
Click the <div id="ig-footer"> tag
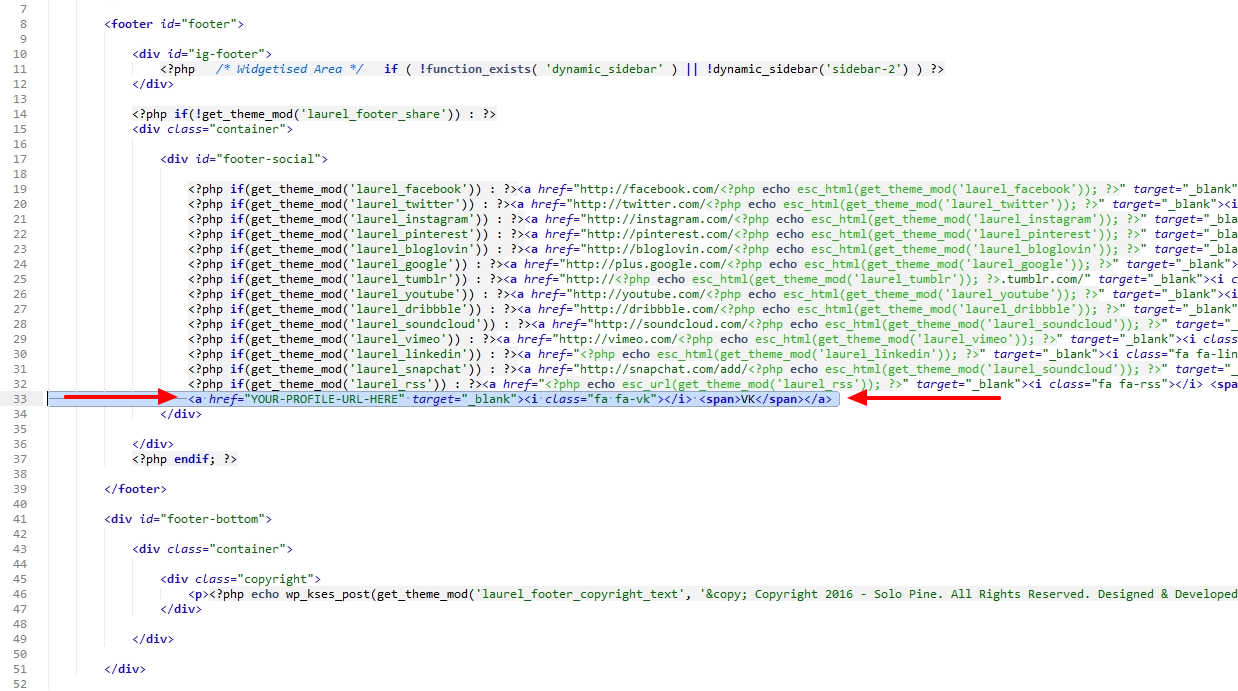click(202, 54)
